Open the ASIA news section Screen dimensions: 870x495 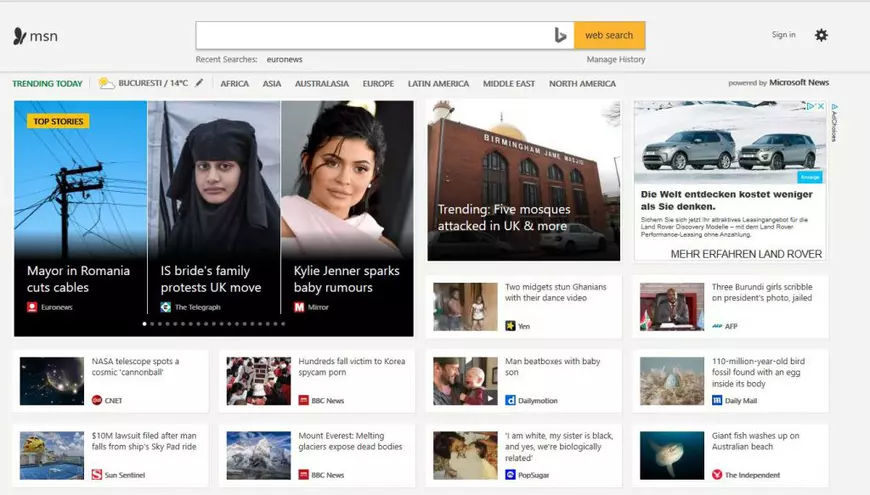tap(271, 83)
